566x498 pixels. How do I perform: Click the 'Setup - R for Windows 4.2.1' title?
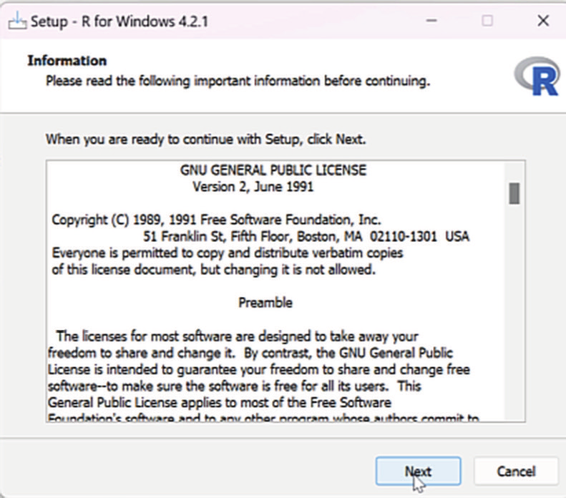click(119, 21)
